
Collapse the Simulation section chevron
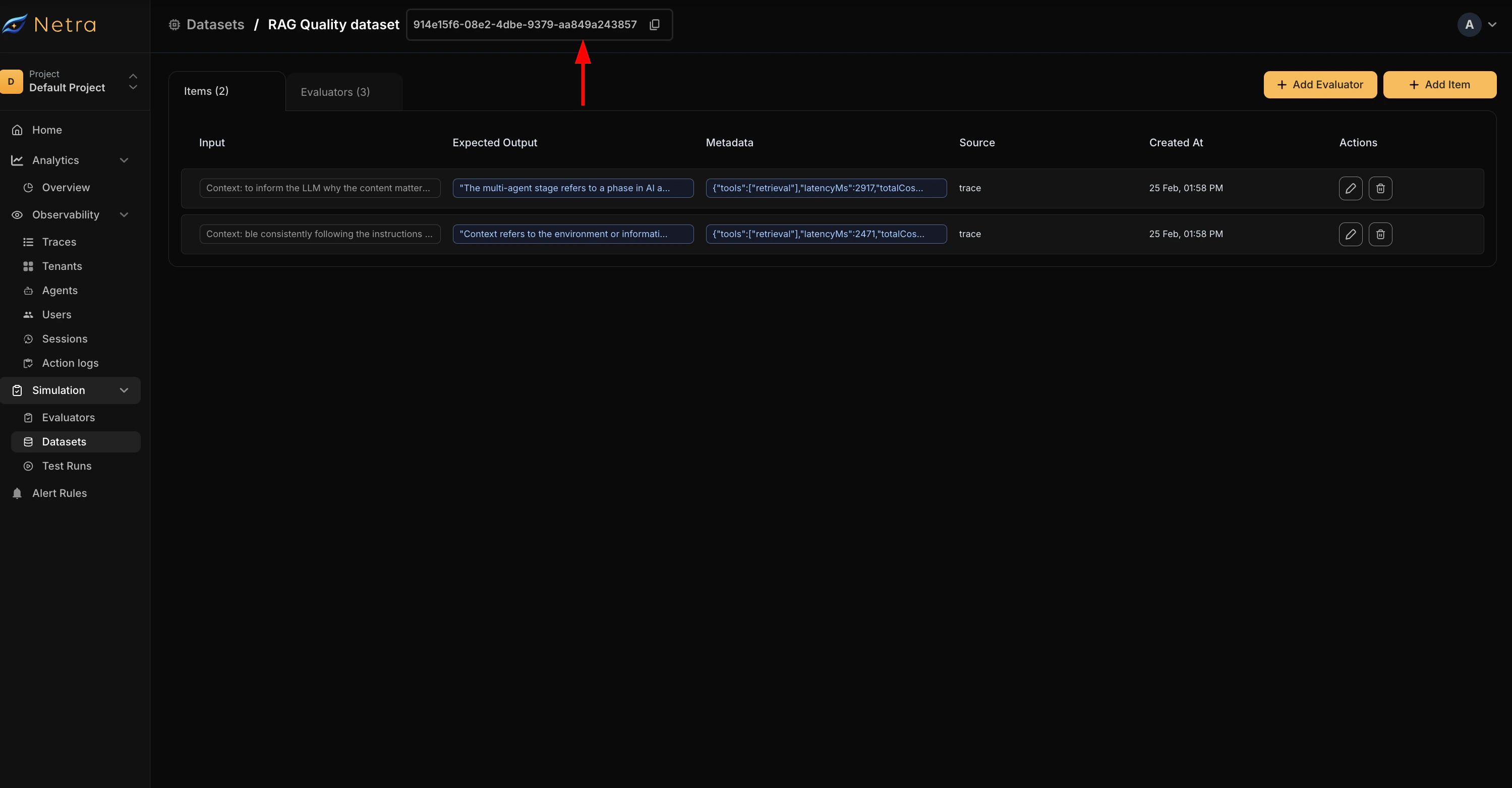pos(124,390)
